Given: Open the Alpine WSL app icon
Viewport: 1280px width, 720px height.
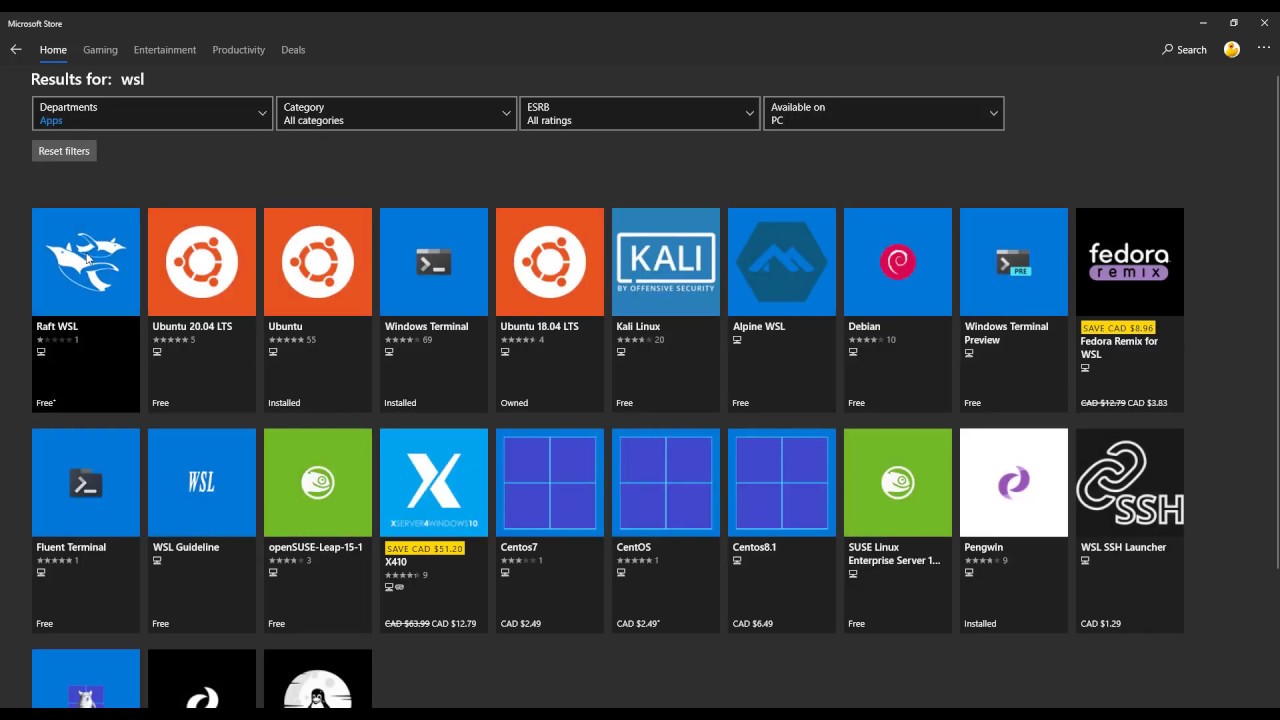Looking at the screenshot, I should 782,262.
